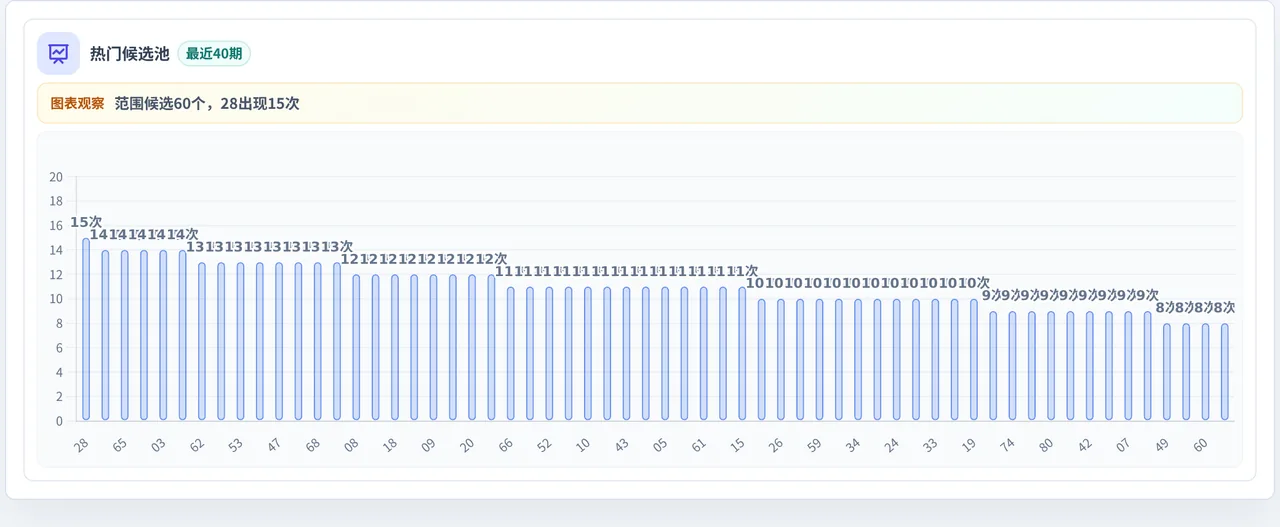Click the bar for number 62

pyautogui.click(x=202, y=341)
